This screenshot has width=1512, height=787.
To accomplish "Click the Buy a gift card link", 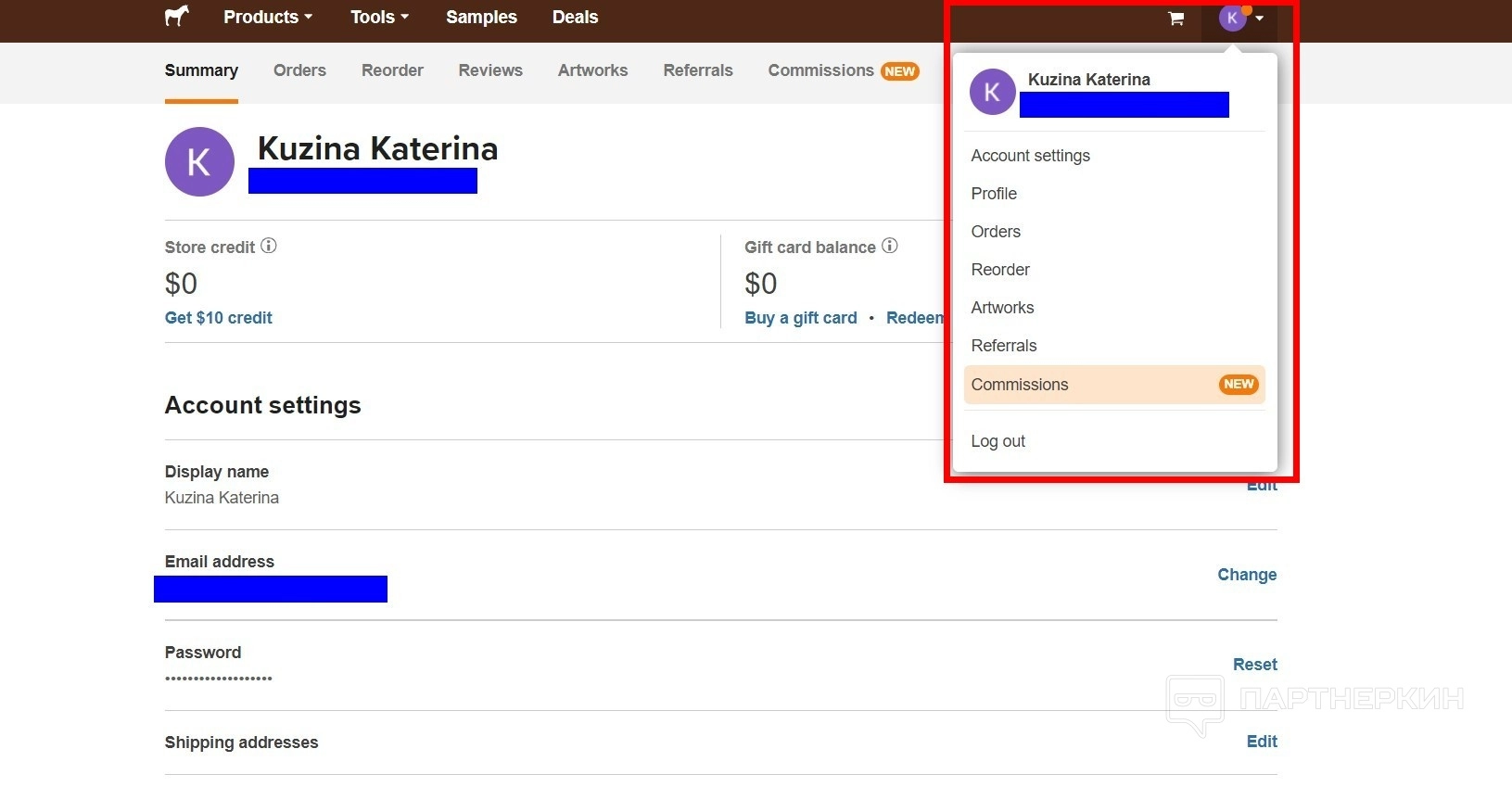I will coord(801,318).
